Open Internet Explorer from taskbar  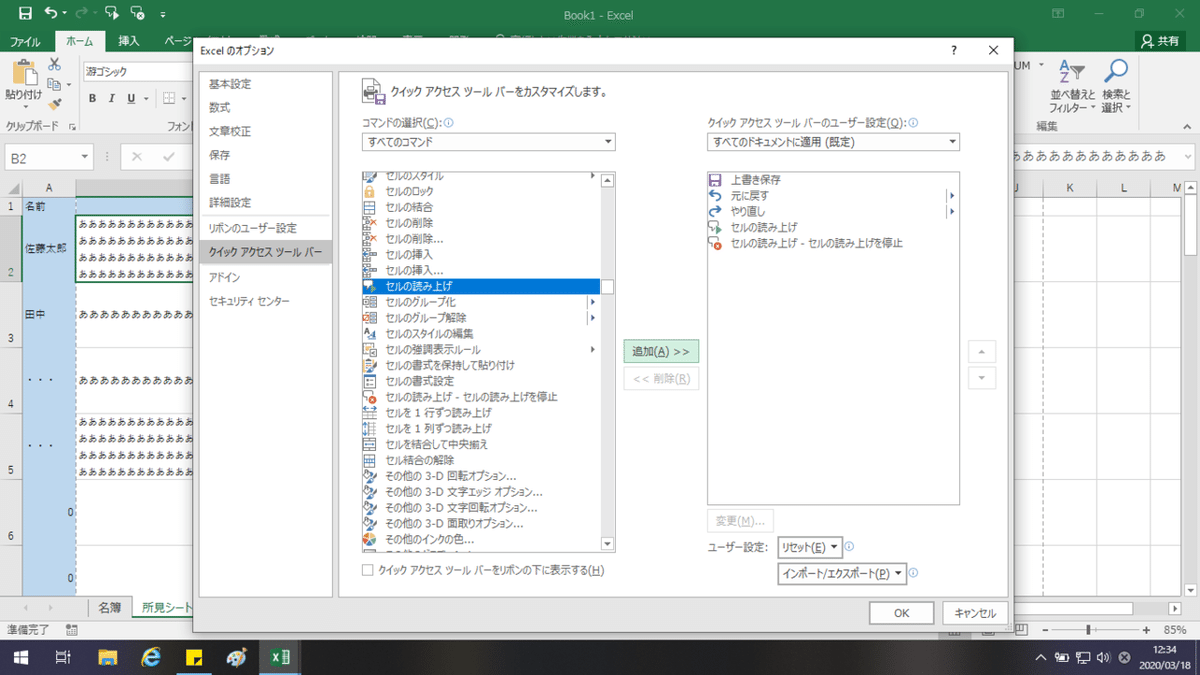point(151,657)
